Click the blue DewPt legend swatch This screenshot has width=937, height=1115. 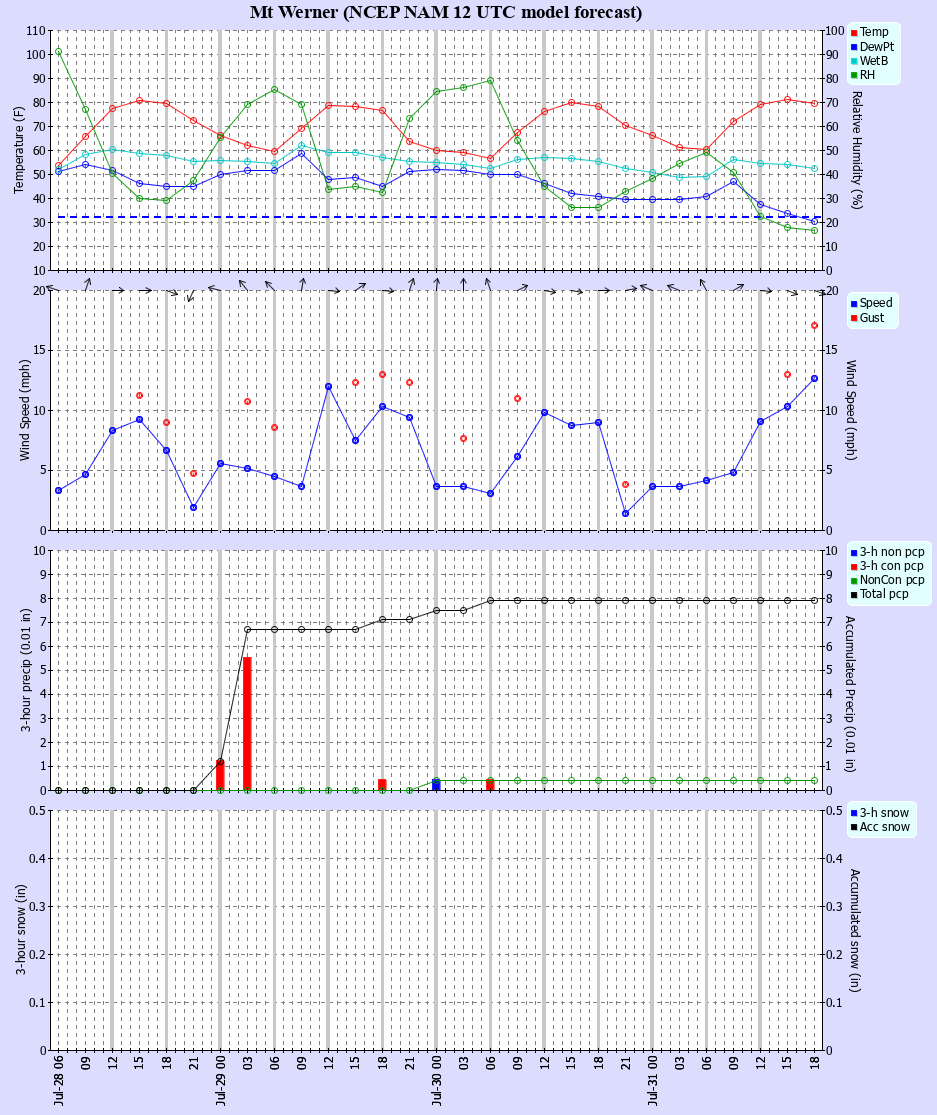854,47
